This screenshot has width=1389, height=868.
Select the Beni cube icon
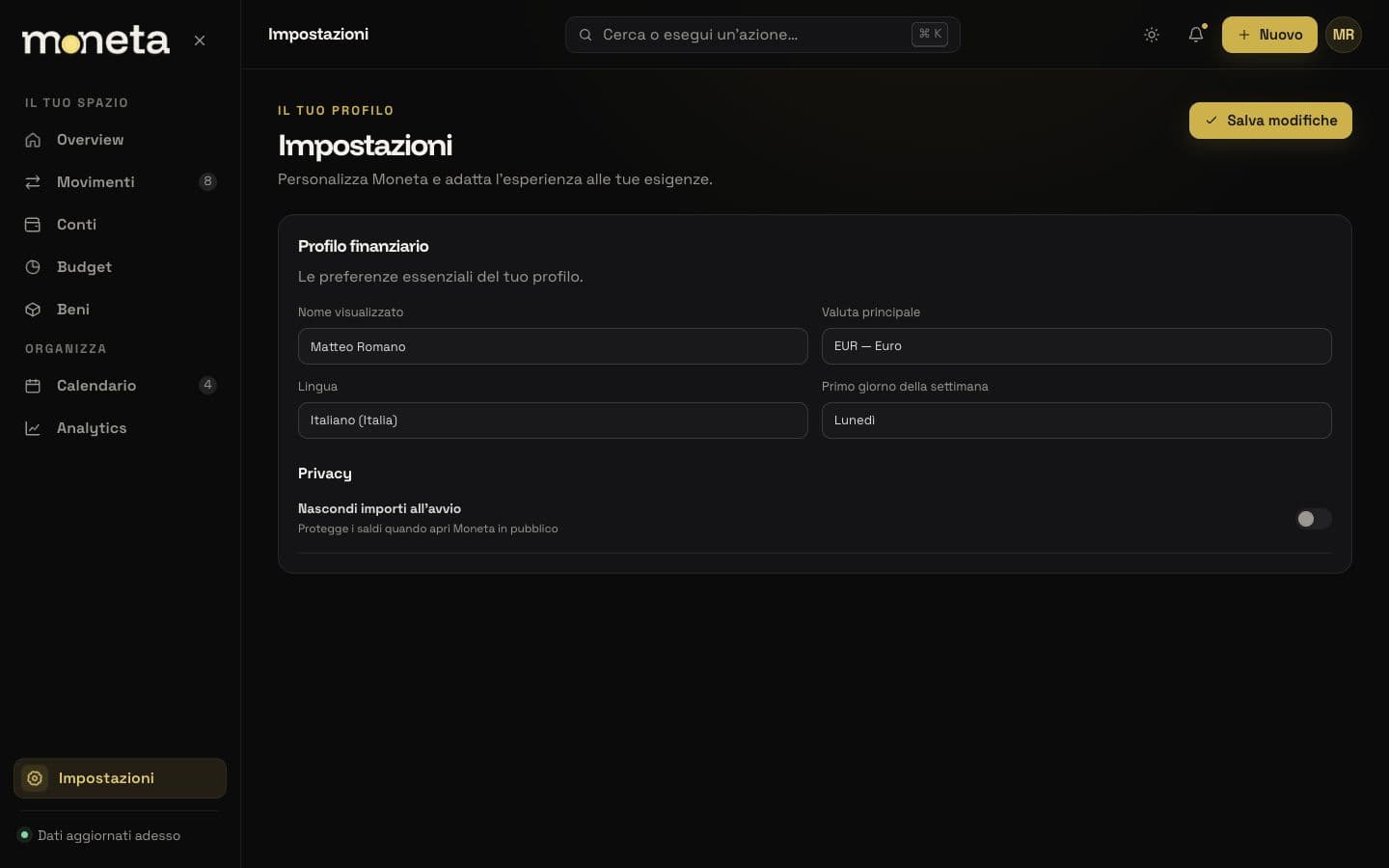click(x=33, y=310)
